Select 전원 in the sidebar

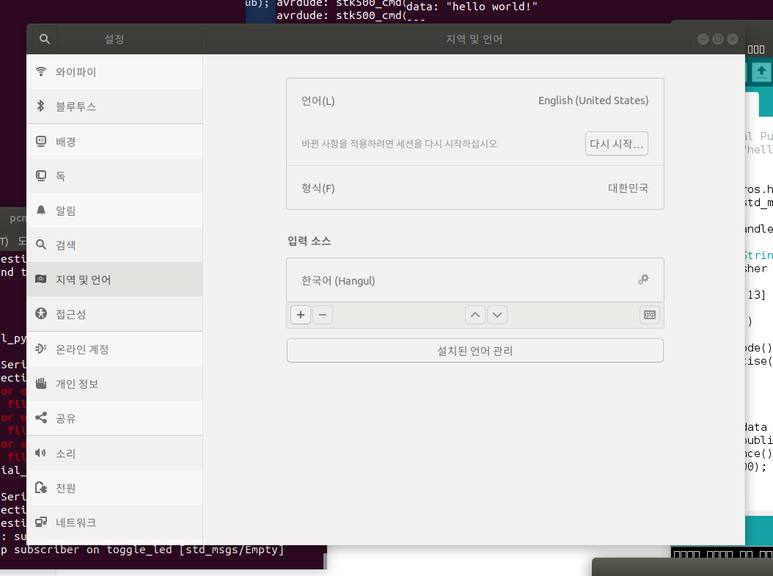click(x=114, y=488)
